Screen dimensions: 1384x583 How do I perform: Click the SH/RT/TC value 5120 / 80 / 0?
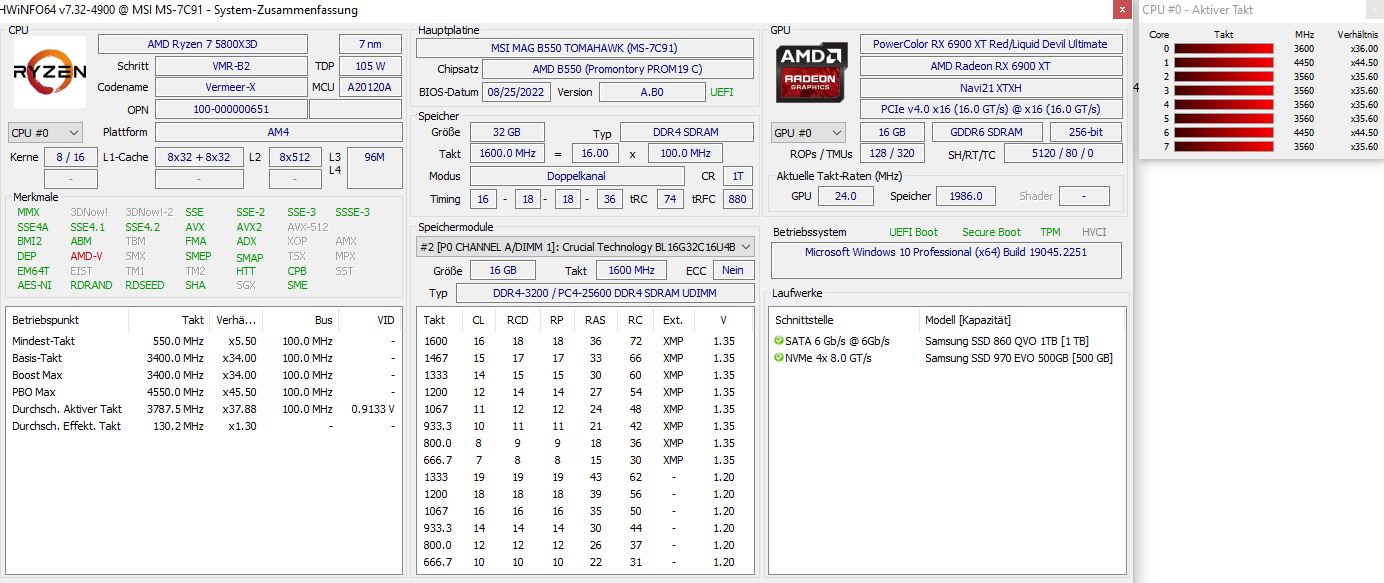[x=1063, y=154]
